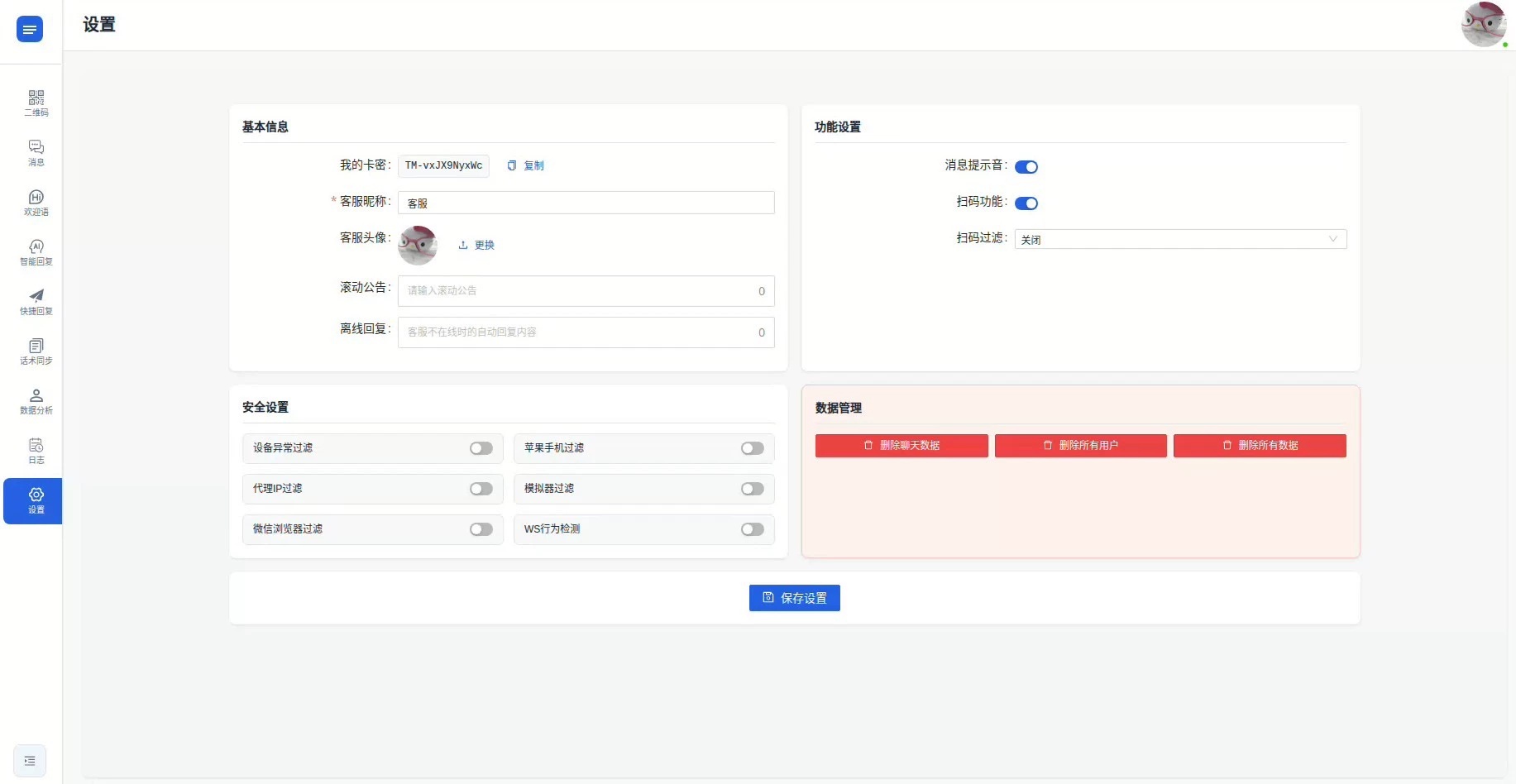Screen dimensions: 1516x784
Task: Click the 客服头像 avatar image
Action: (418, 246)
